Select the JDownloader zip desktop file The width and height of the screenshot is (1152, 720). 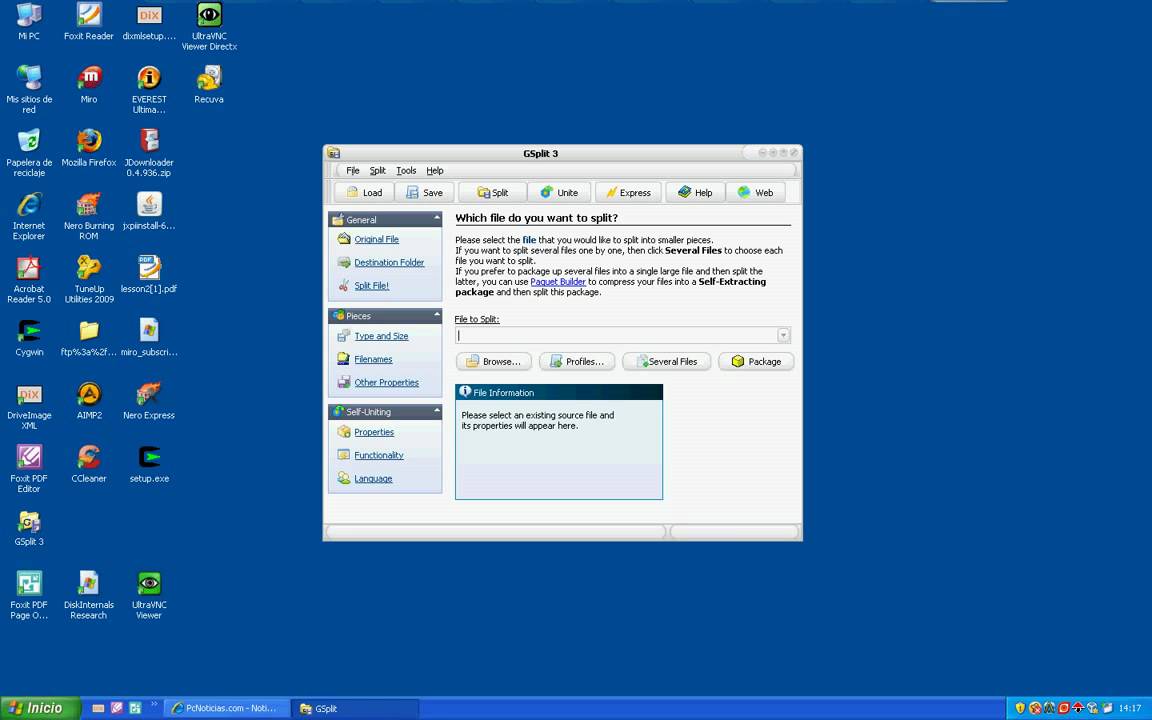click(149, 154)
